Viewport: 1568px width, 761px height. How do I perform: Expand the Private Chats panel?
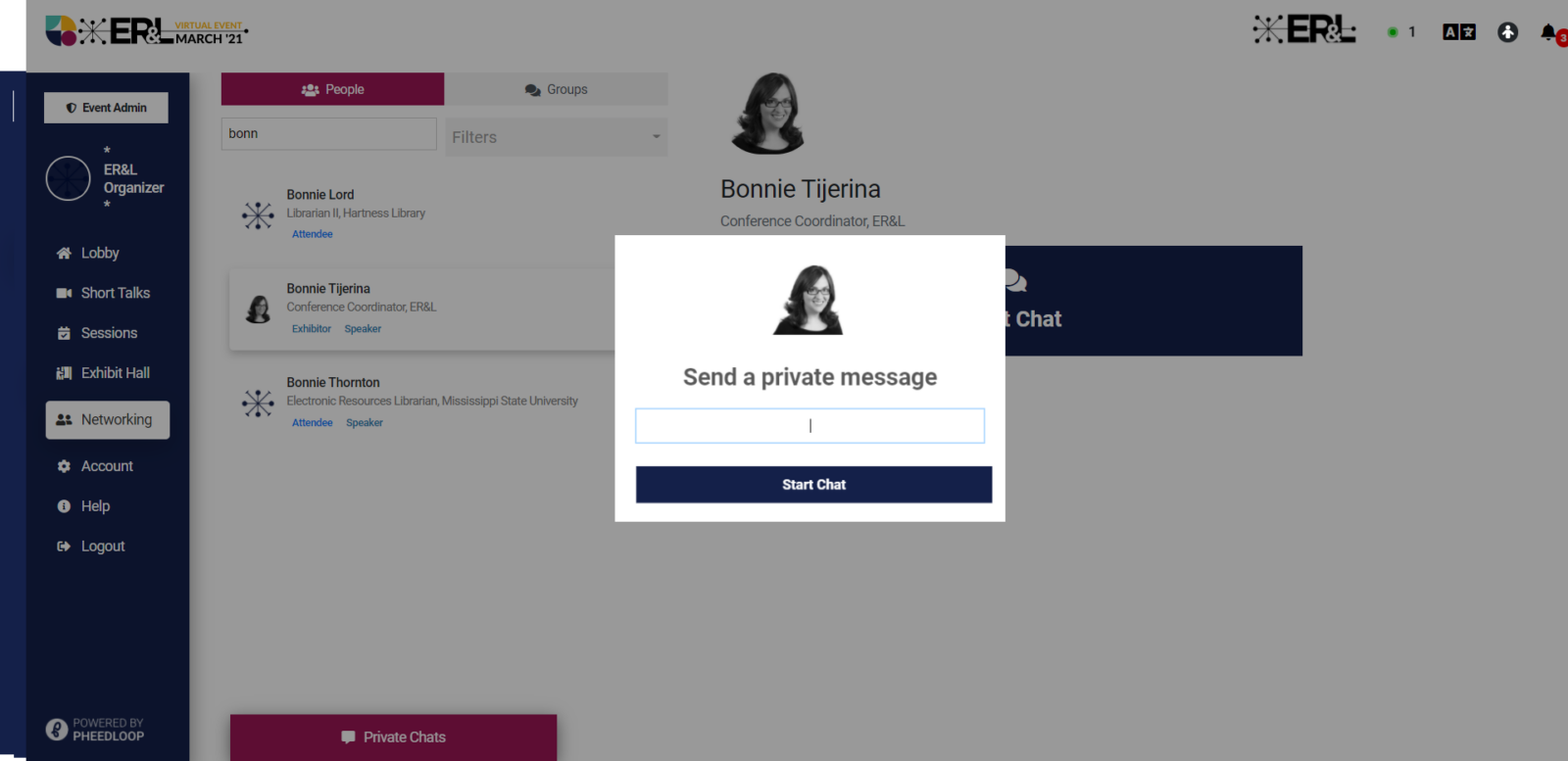(393, 737)
